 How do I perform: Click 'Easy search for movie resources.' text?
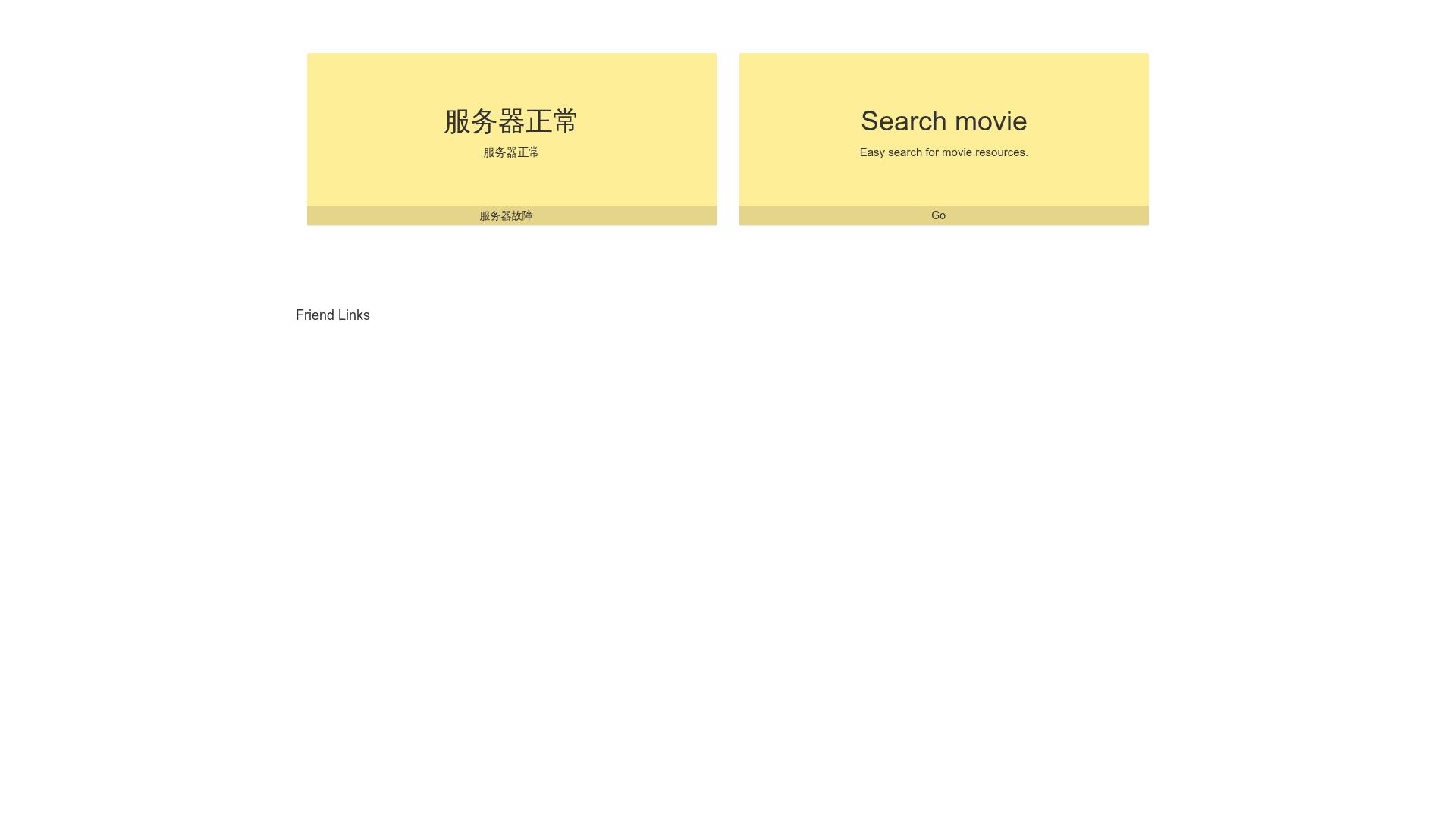[x=943, y=152]
